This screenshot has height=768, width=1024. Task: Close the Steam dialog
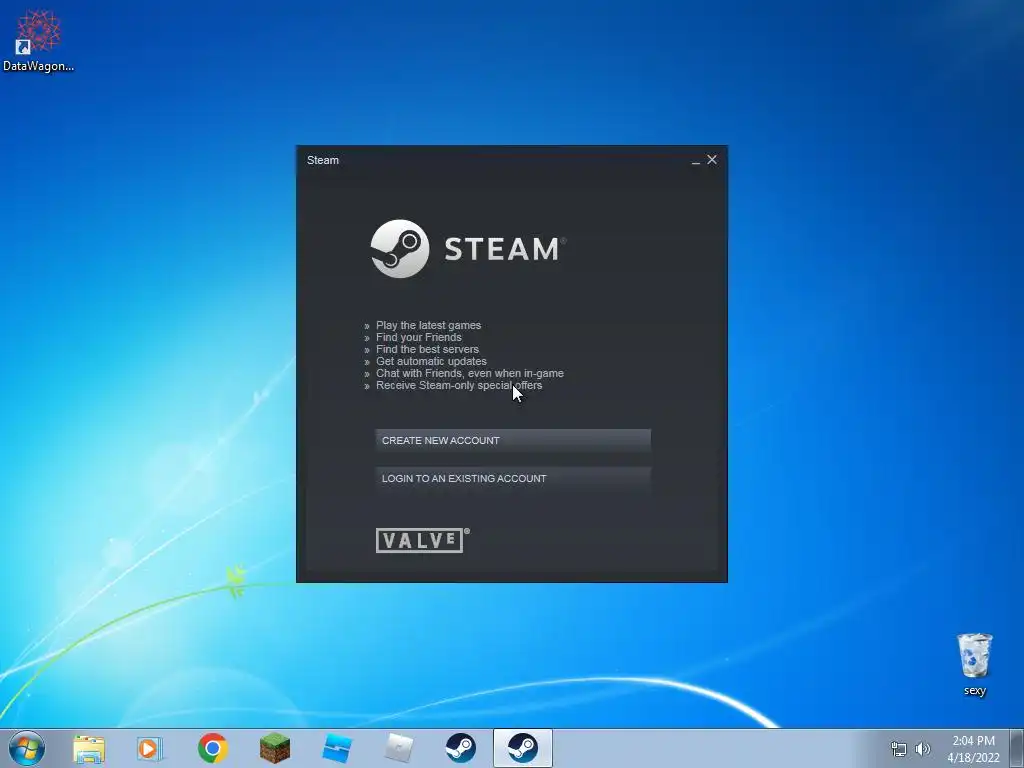[712, 159]
